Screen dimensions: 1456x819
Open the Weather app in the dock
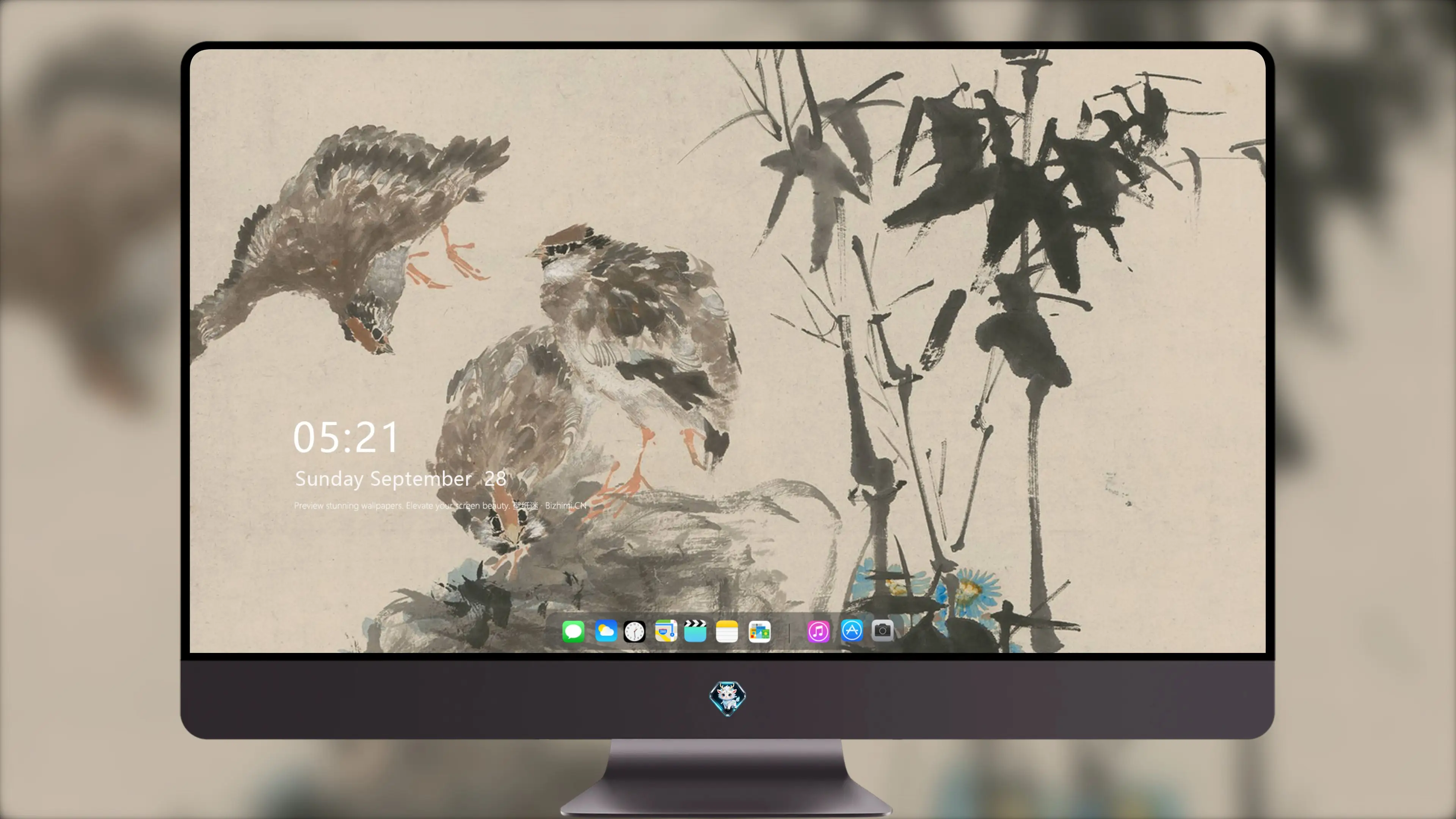[x=606, y=631]
